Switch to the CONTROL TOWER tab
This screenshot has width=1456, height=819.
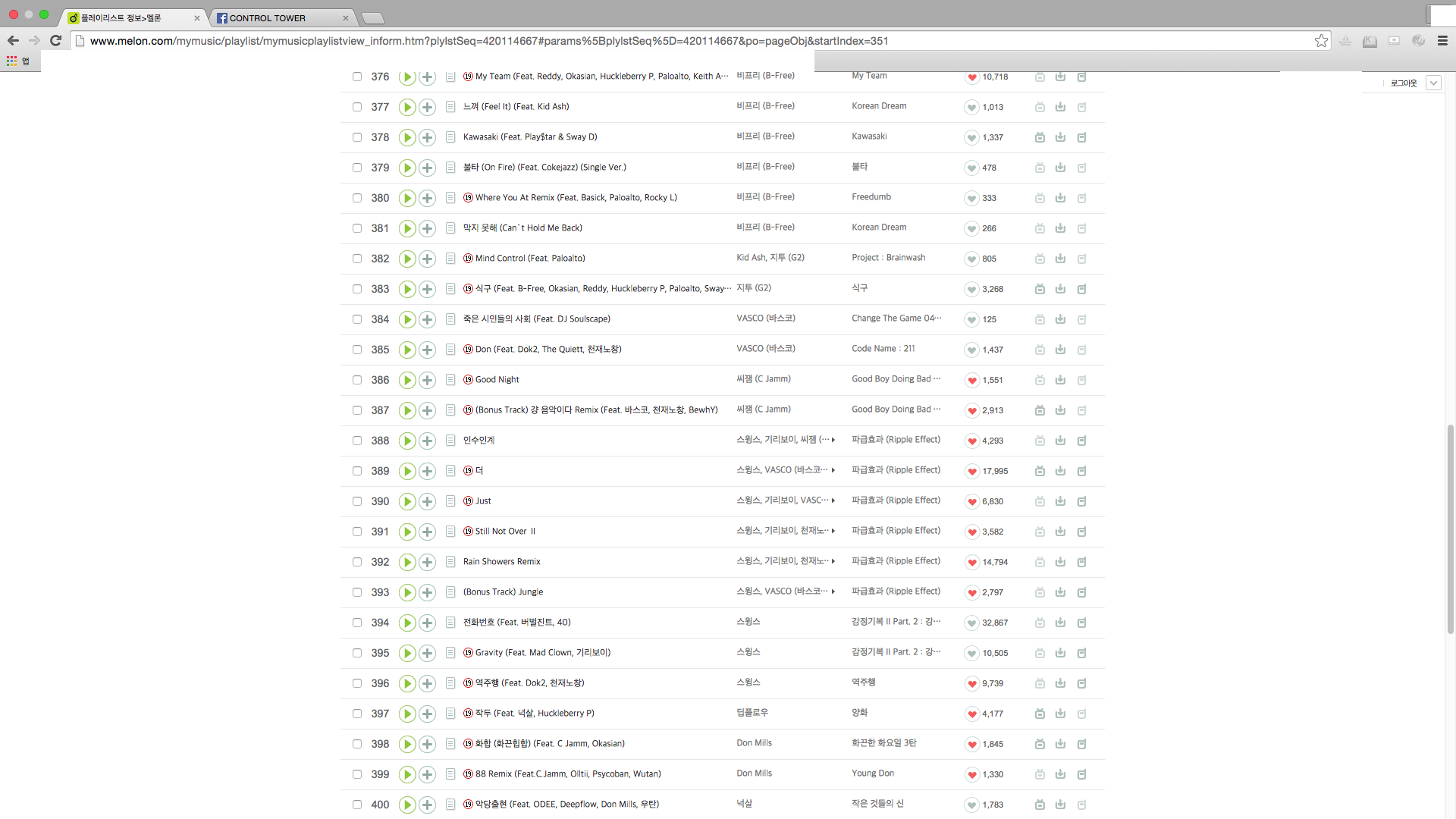coord(282,18)
